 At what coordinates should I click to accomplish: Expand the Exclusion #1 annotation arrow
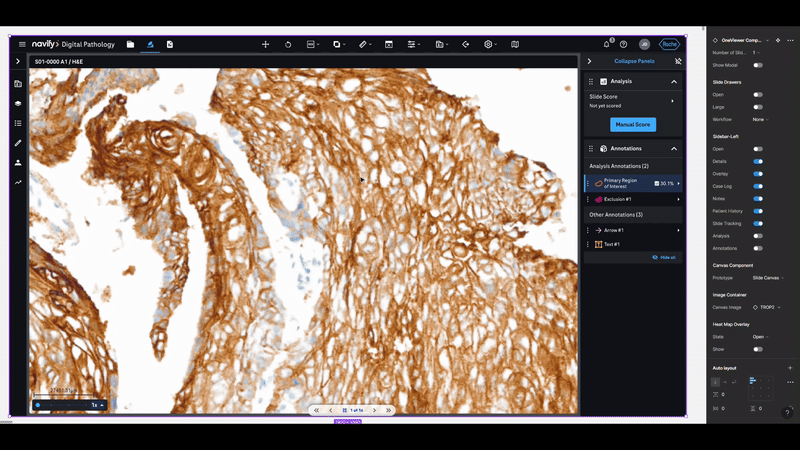678,199
